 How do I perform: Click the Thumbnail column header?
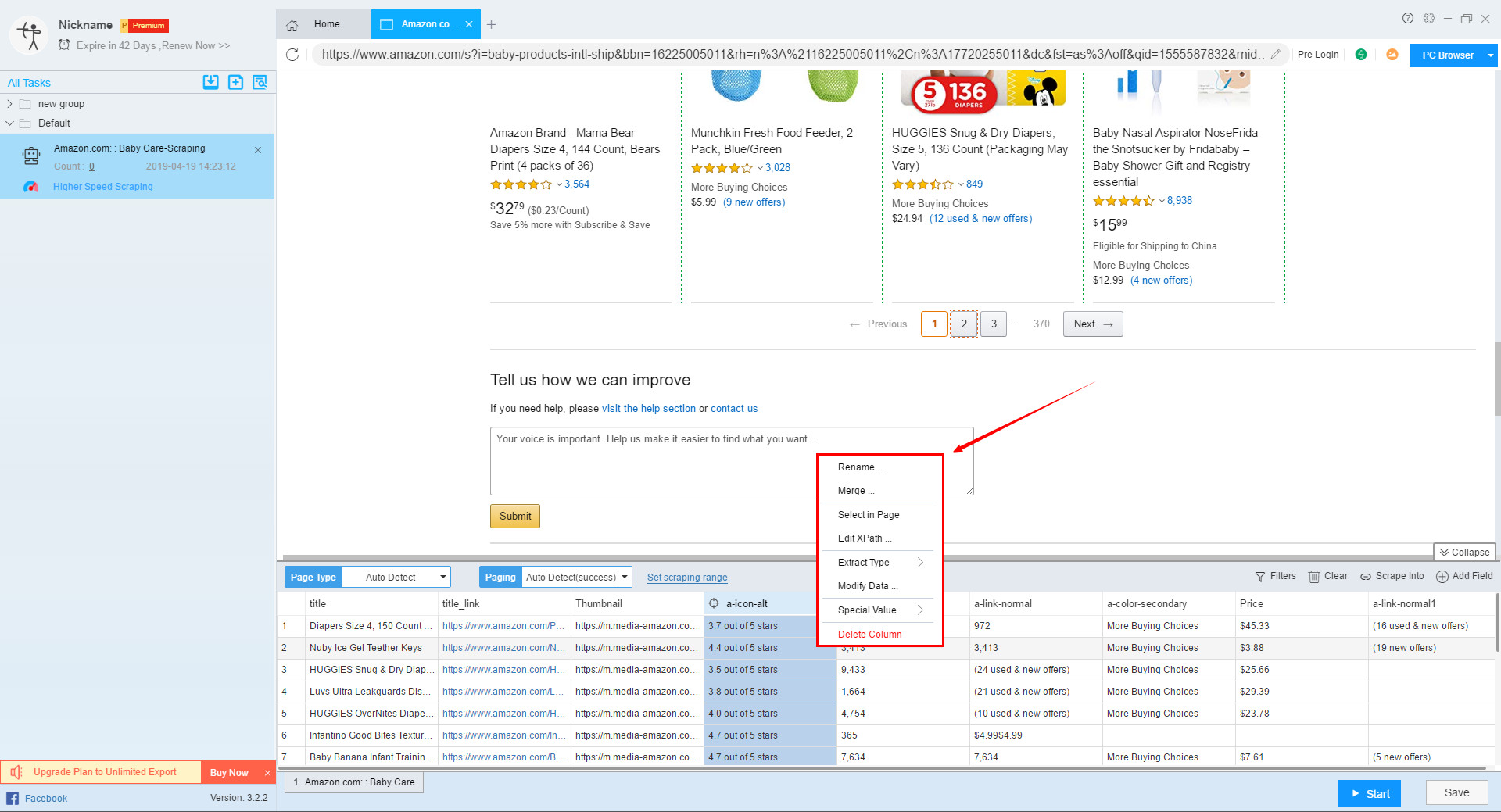[x=637, y=604]
